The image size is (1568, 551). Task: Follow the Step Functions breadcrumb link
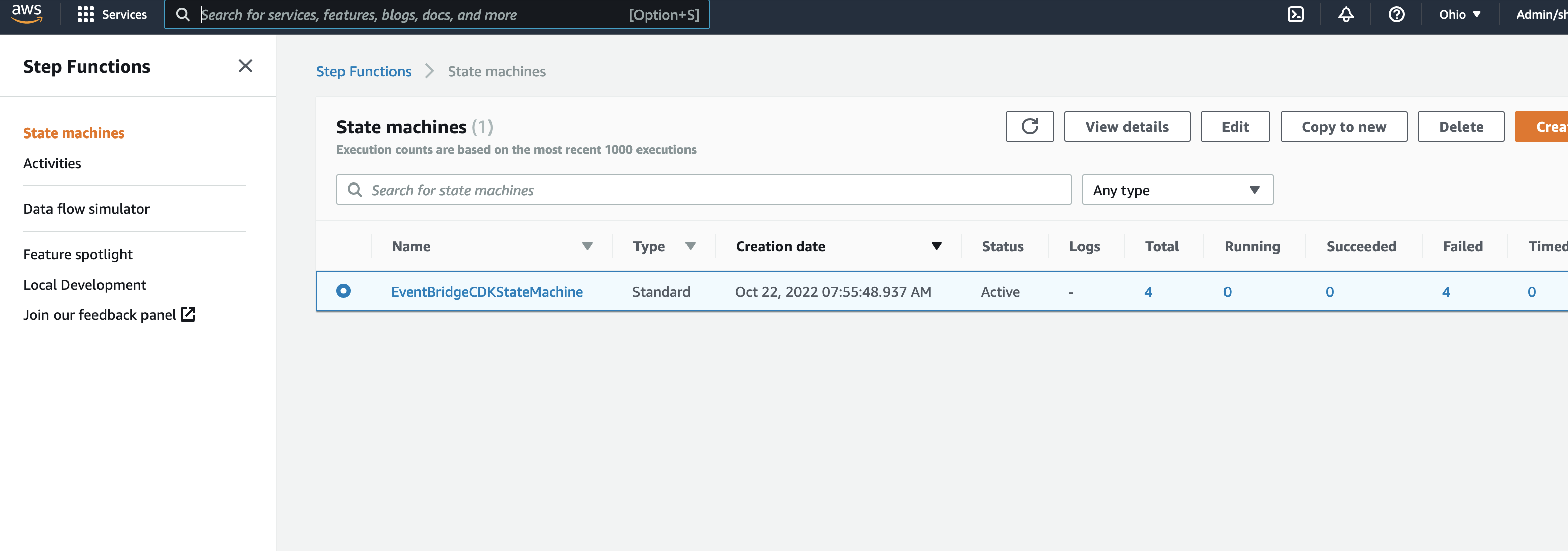[363, 72]
